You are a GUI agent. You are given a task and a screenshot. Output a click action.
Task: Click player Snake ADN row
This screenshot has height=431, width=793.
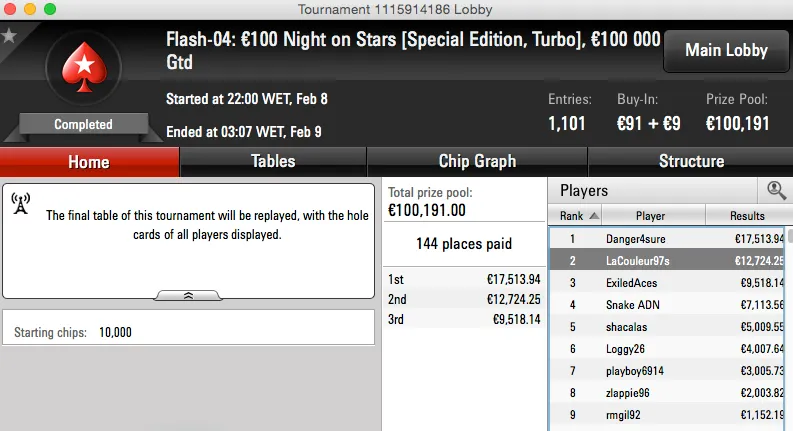[633, 305]
